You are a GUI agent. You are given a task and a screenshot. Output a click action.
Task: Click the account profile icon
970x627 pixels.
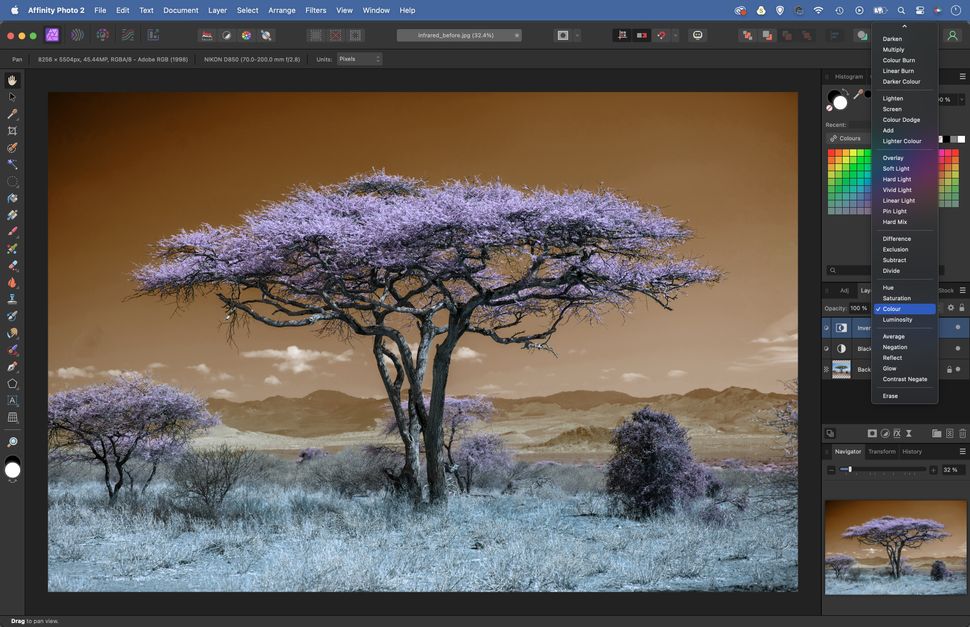click(x=953, y=35)
